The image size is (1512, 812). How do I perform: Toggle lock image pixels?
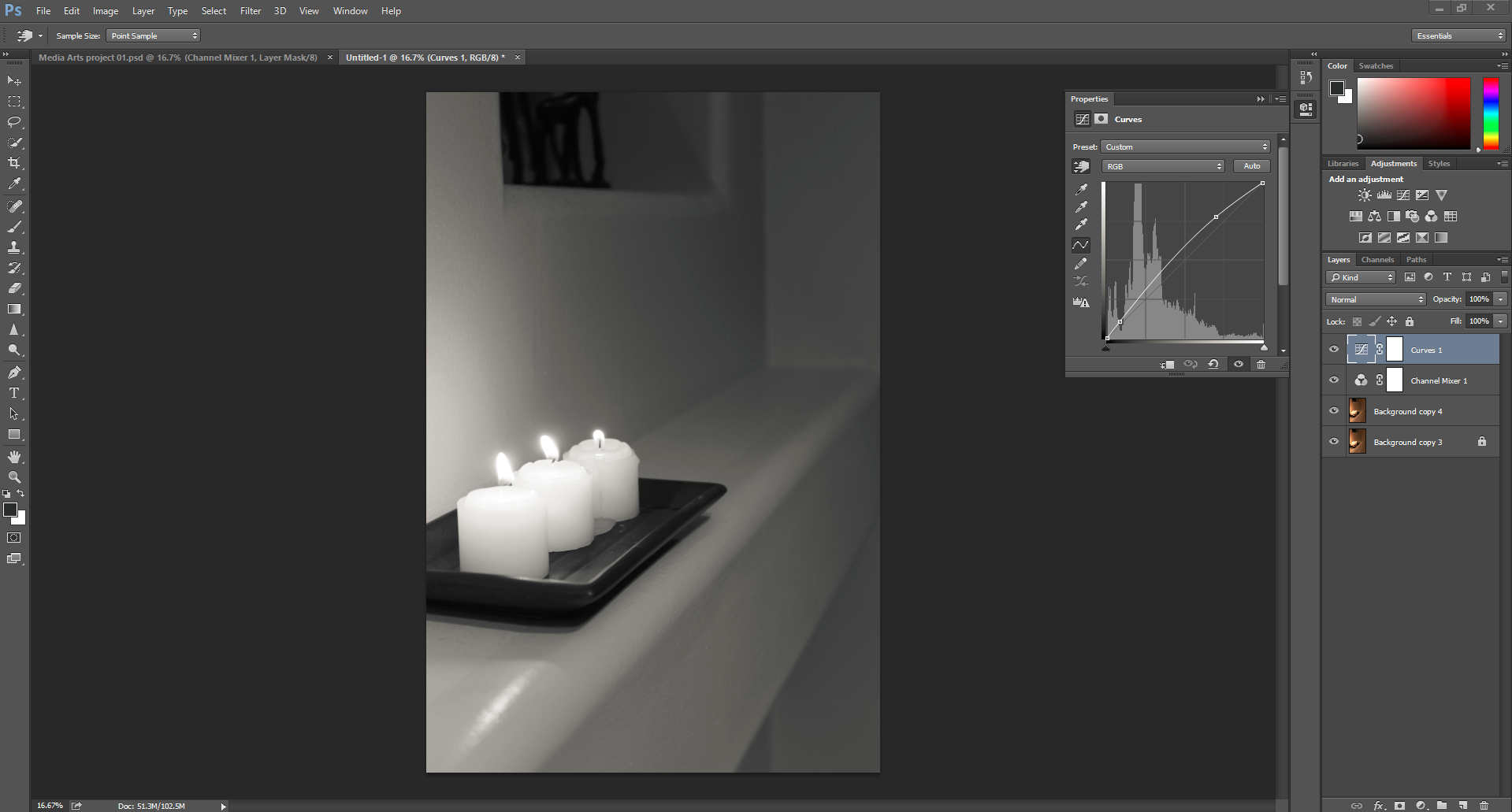tap(1374, 321)
